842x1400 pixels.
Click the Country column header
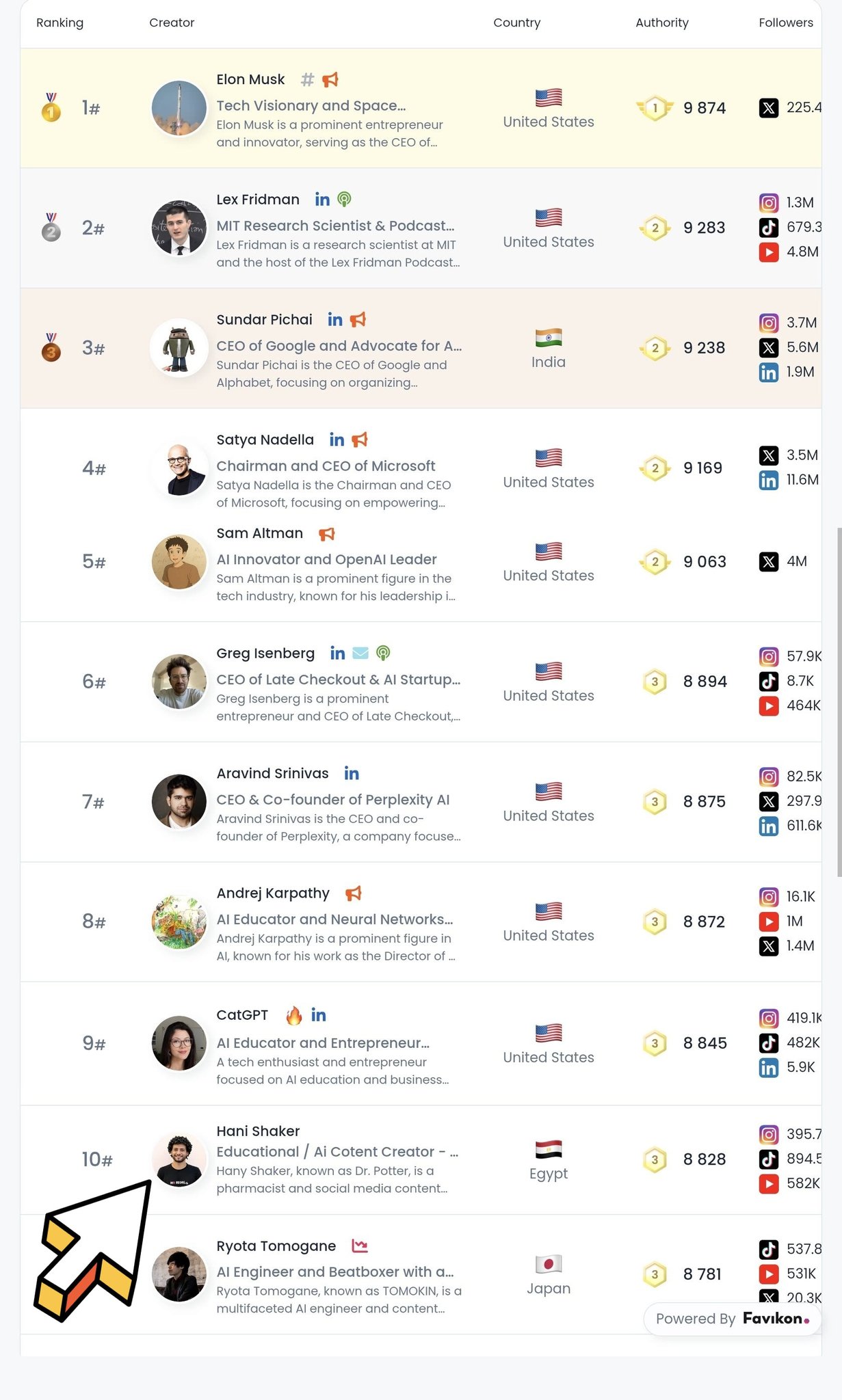click(x=516, y=23)
